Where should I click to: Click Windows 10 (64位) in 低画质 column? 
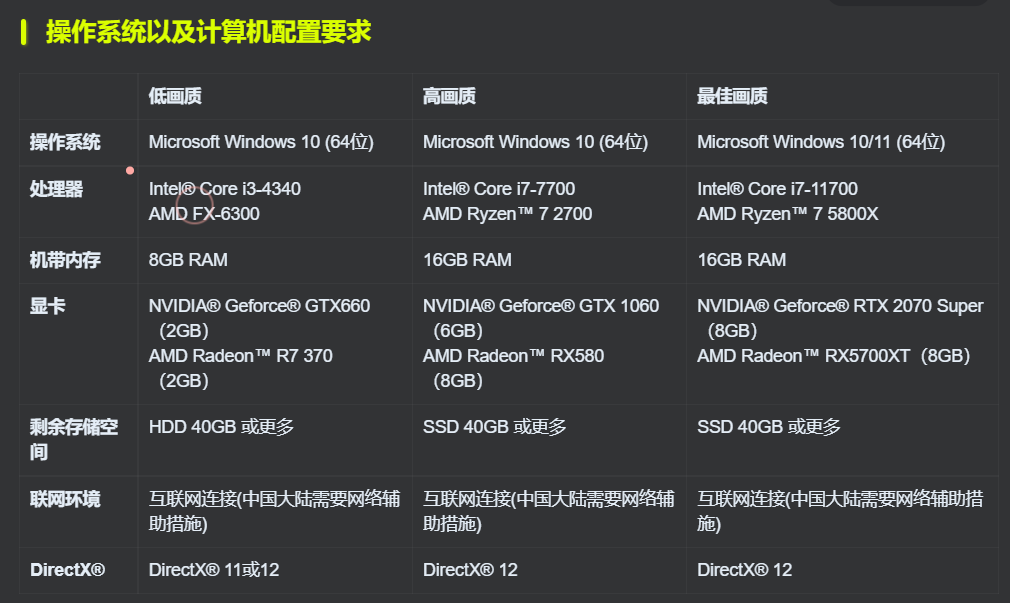pyautogui.click(x=298, y=142)
